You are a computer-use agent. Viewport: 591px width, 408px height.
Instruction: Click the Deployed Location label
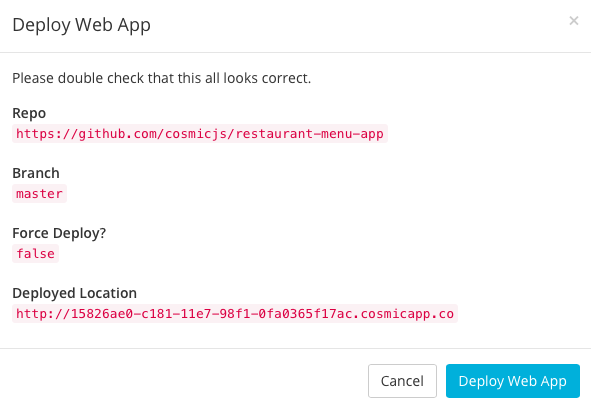(75, 293)
